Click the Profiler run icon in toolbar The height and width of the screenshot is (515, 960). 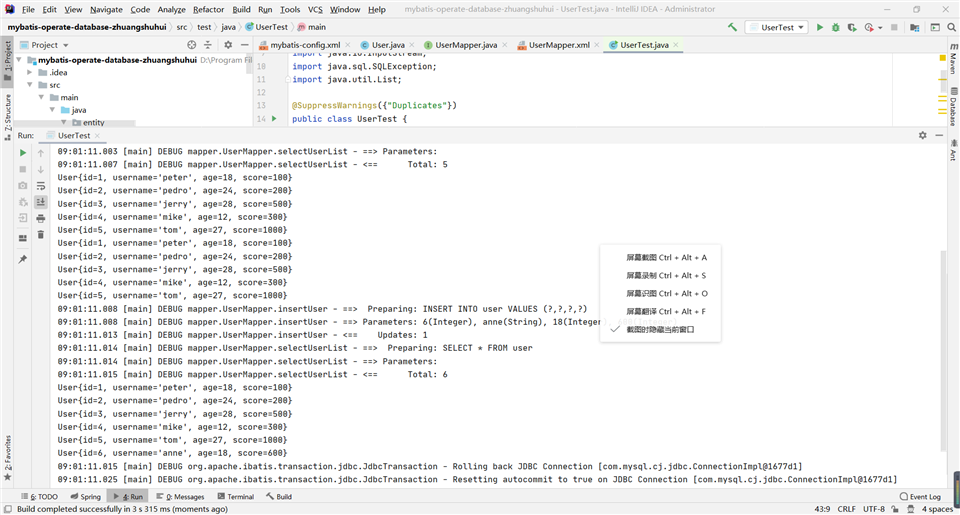(x=869, y=27)
